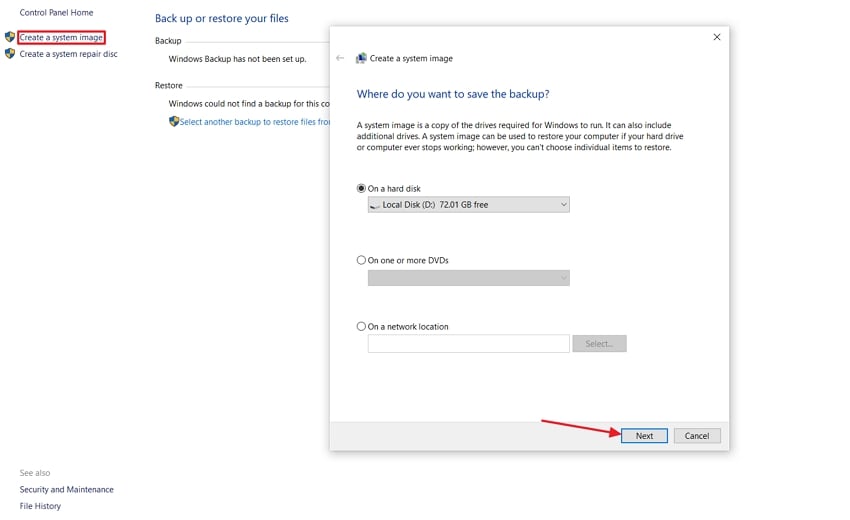Image resolution: width=850 pixels, height=520 pixels.
Task: Click the Backup section label
Action: point(168,41)
